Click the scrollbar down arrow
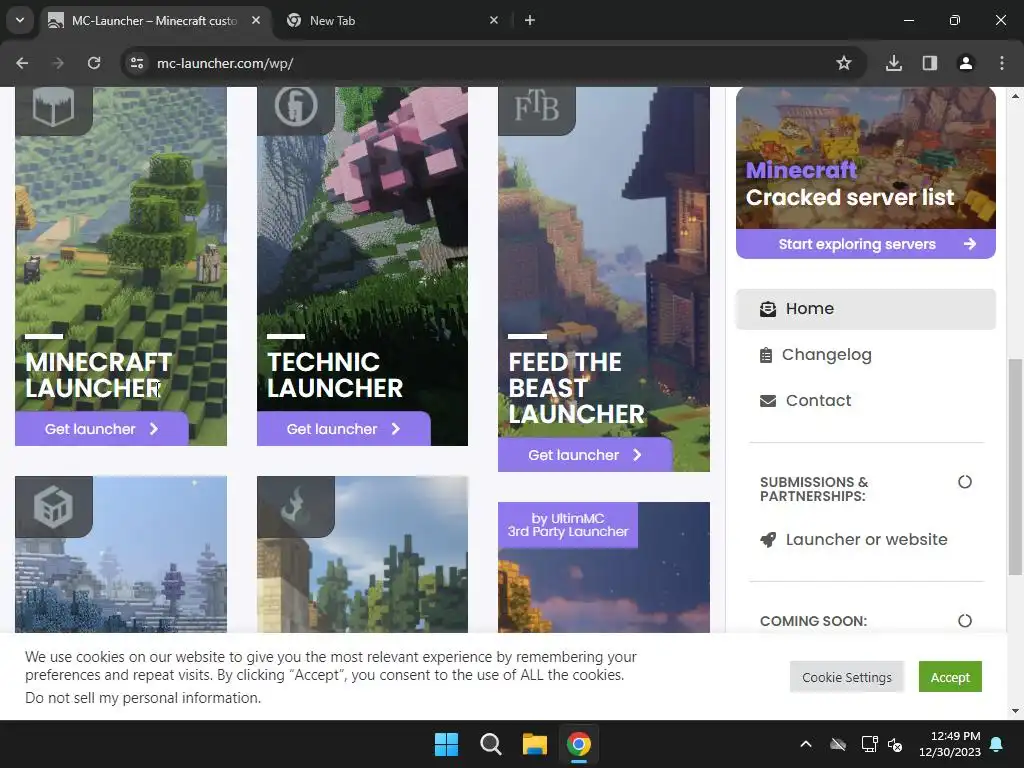The height and width of the screenshot is (768, 1024). [1014, 711]
